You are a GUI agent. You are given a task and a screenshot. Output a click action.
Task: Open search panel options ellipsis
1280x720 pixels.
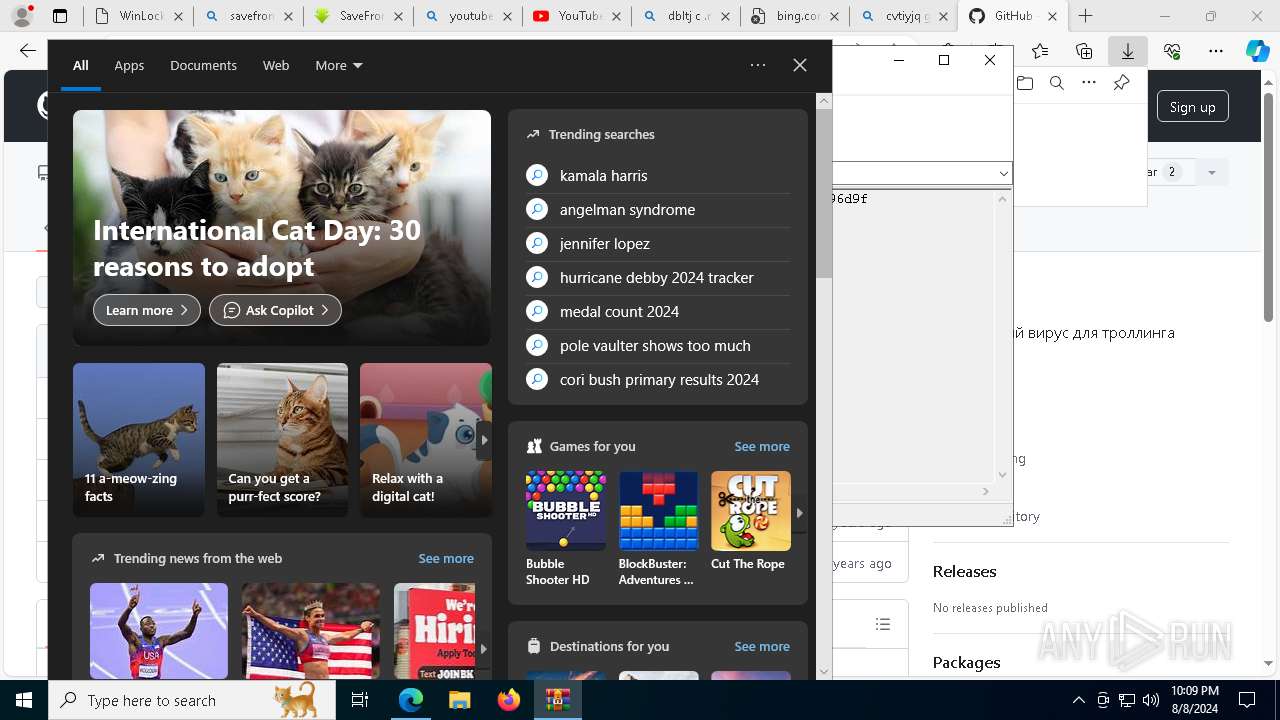coord(758,65)
